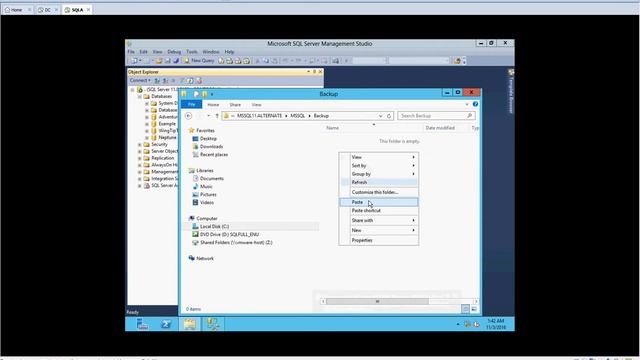Switch to the Home tab at top

pyautogui.click(x=16, y=10)
